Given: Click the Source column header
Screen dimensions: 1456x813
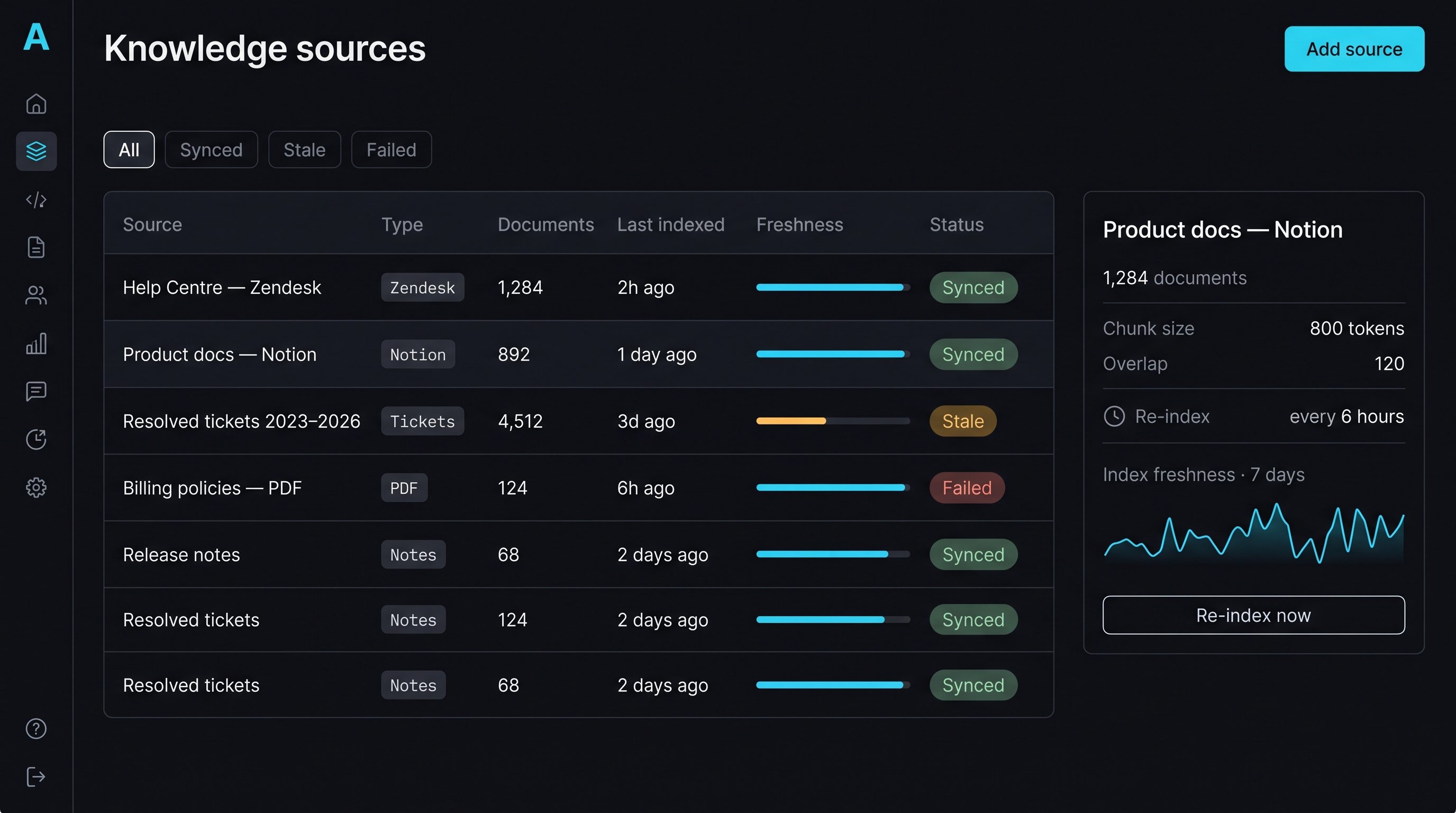Looking at the screenshot, I should [152, 224].
